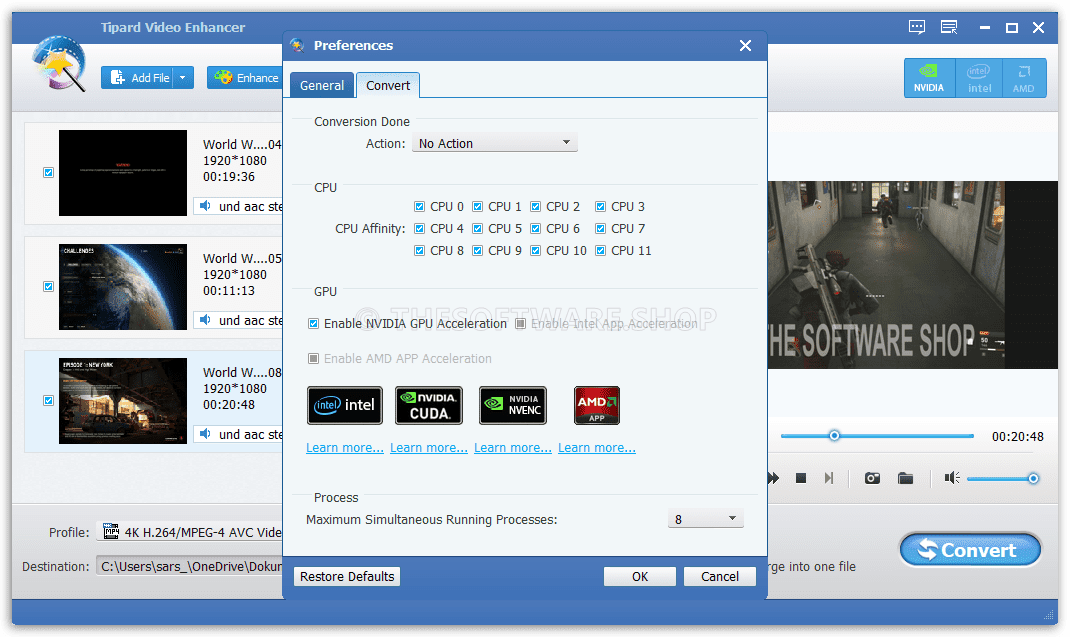
Task: Uncheck CPU 6 affinity
Action: point(536,229)
